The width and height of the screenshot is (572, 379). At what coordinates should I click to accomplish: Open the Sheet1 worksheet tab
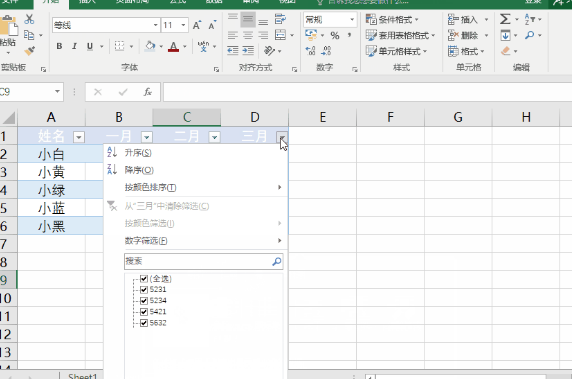click(82, 376)
